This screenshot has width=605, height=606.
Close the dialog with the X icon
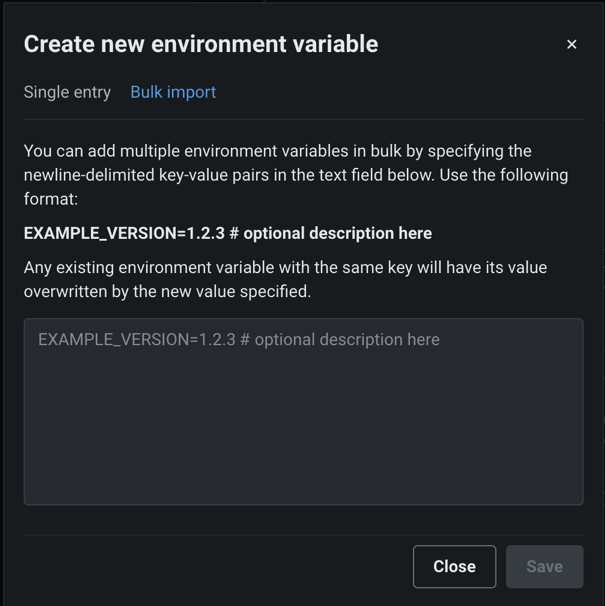tap(571, 44)
